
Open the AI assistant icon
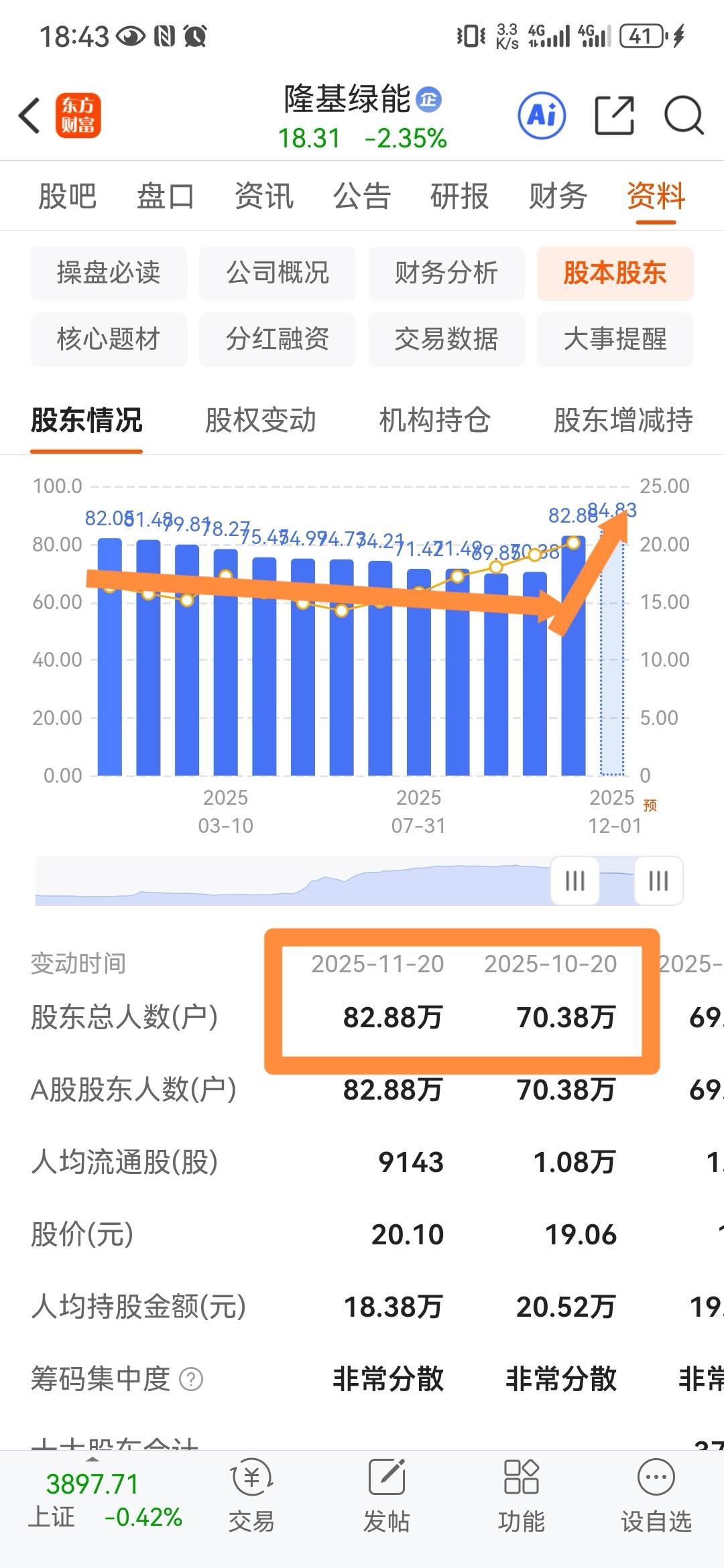coord(542,115)
